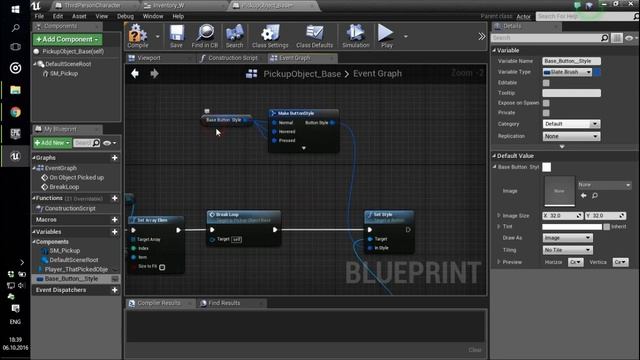
Task: Click Add New button in My Blueprint
Action: pos(52,143)
